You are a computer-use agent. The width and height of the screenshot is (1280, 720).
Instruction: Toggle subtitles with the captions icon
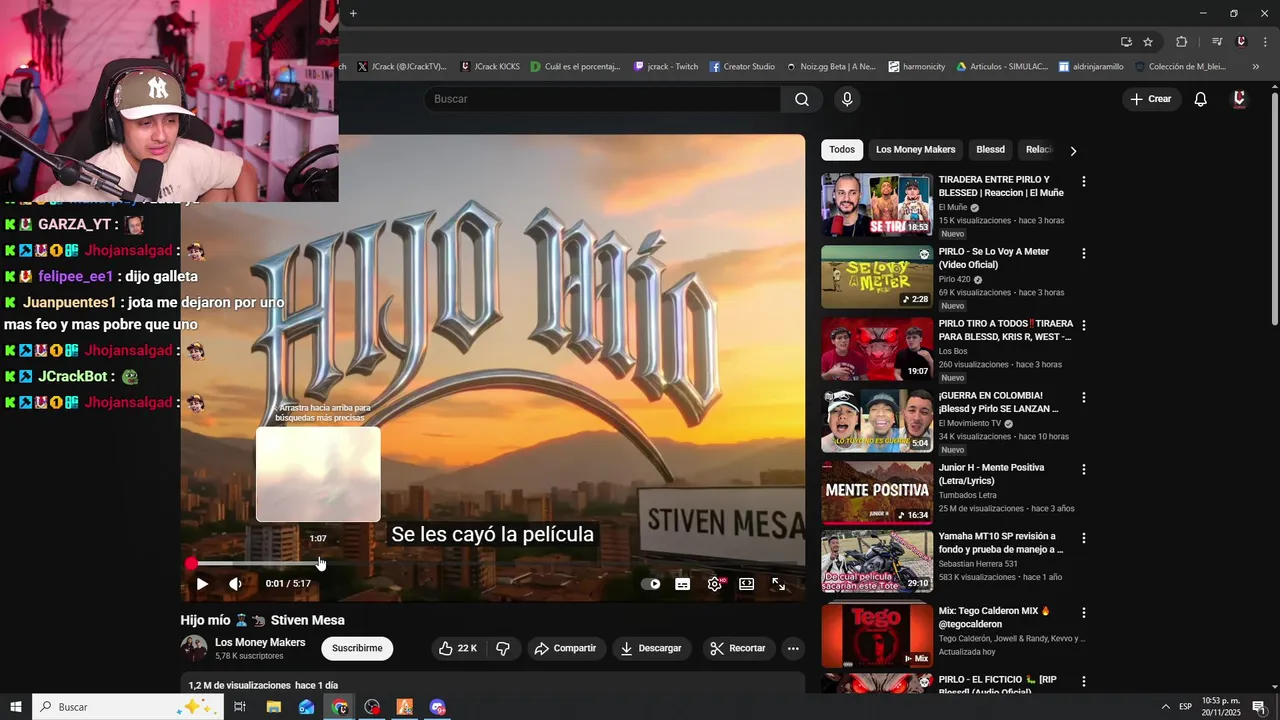tap(683, 584)
